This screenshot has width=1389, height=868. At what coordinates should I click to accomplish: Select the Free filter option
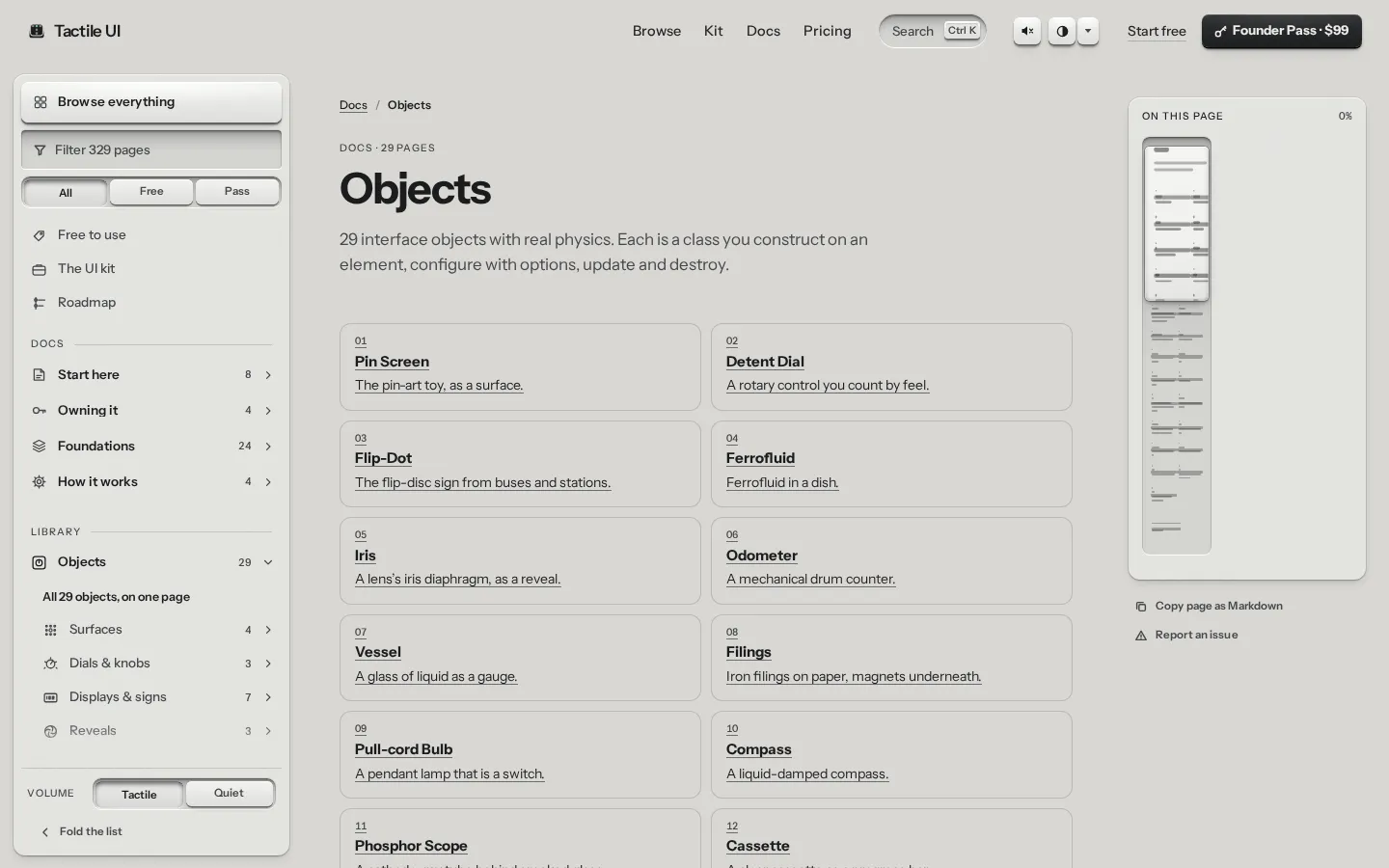(151, 192)
